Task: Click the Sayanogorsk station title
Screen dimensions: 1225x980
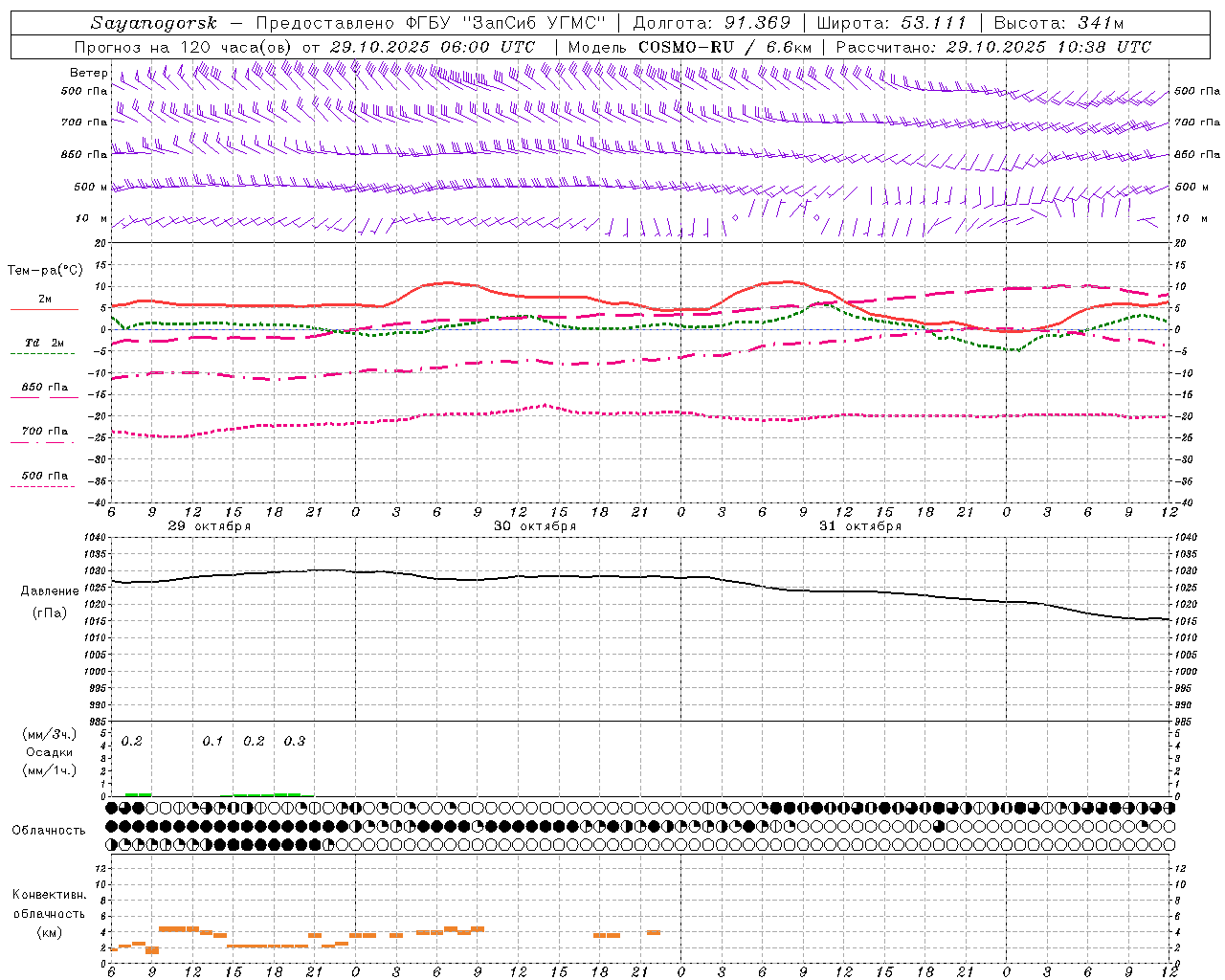Action: (154, 23)
